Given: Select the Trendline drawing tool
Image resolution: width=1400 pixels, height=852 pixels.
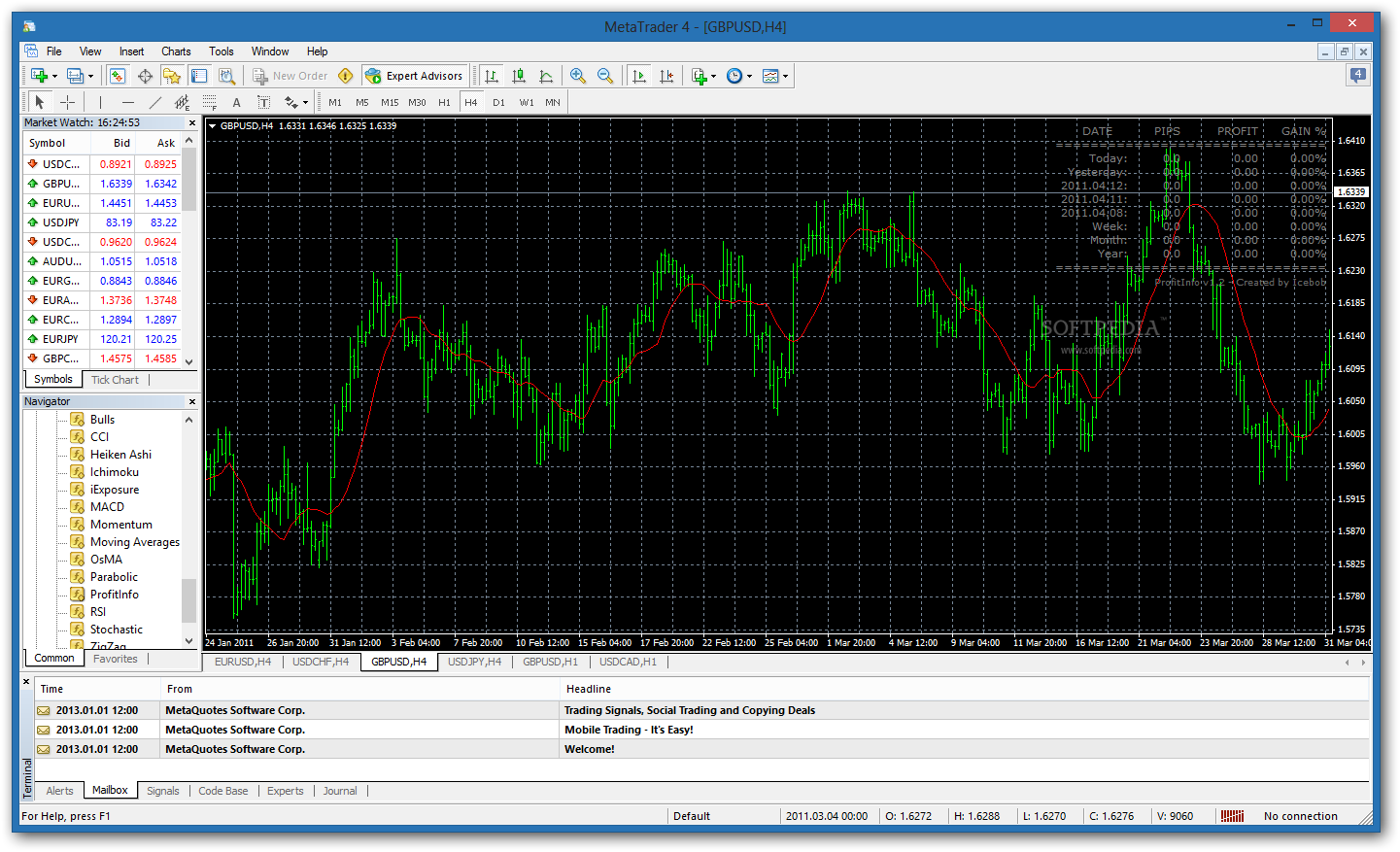Looking at the screenshot, I should tap(154, 102).
